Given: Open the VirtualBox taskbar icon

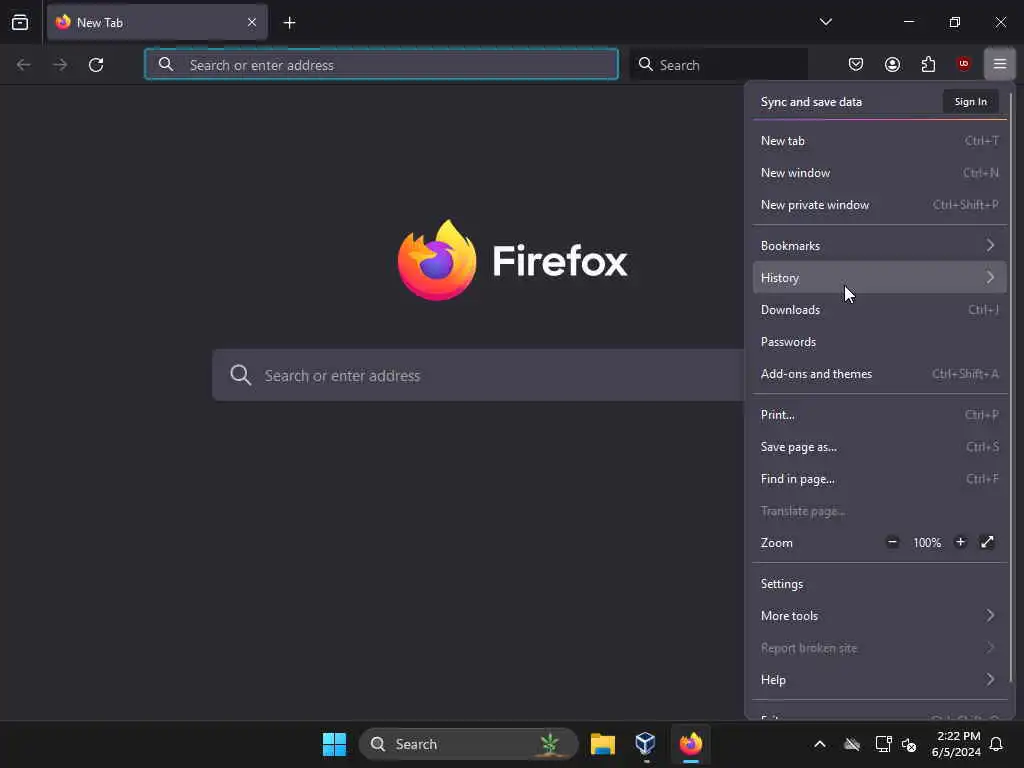Looking at the screenshot, I should point(645,744).
